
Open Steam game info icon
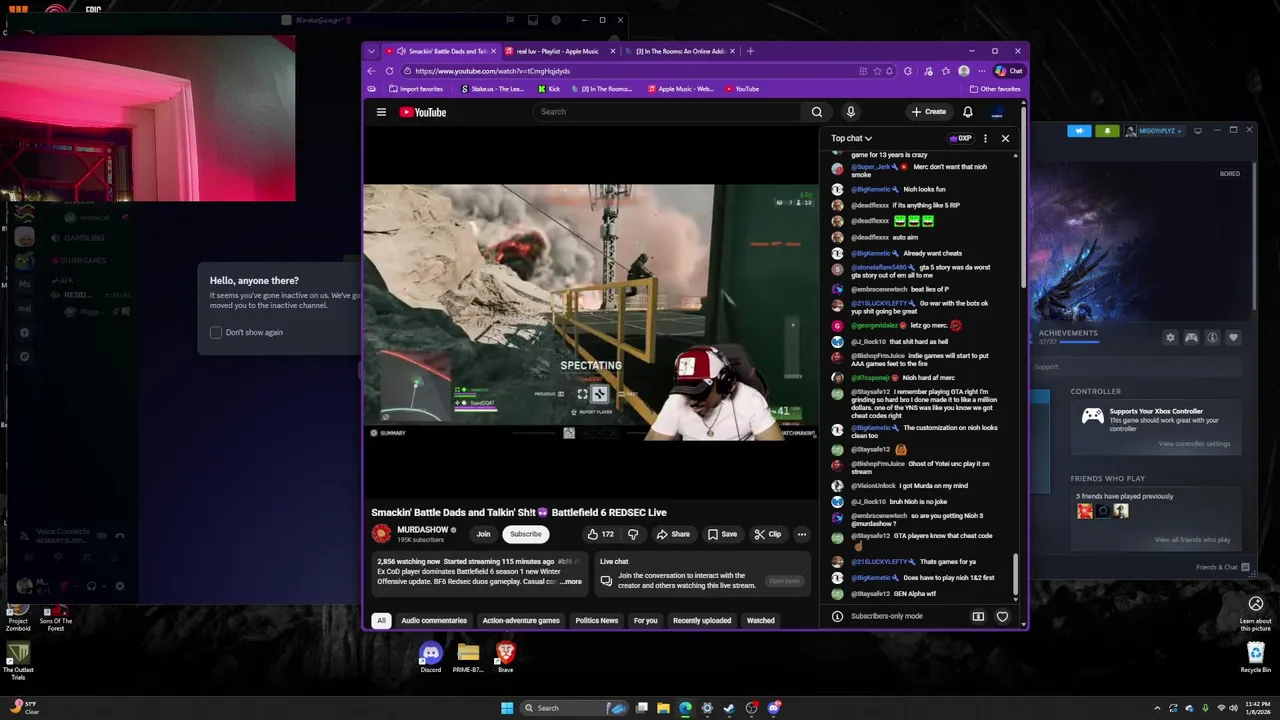[1212, 338]
